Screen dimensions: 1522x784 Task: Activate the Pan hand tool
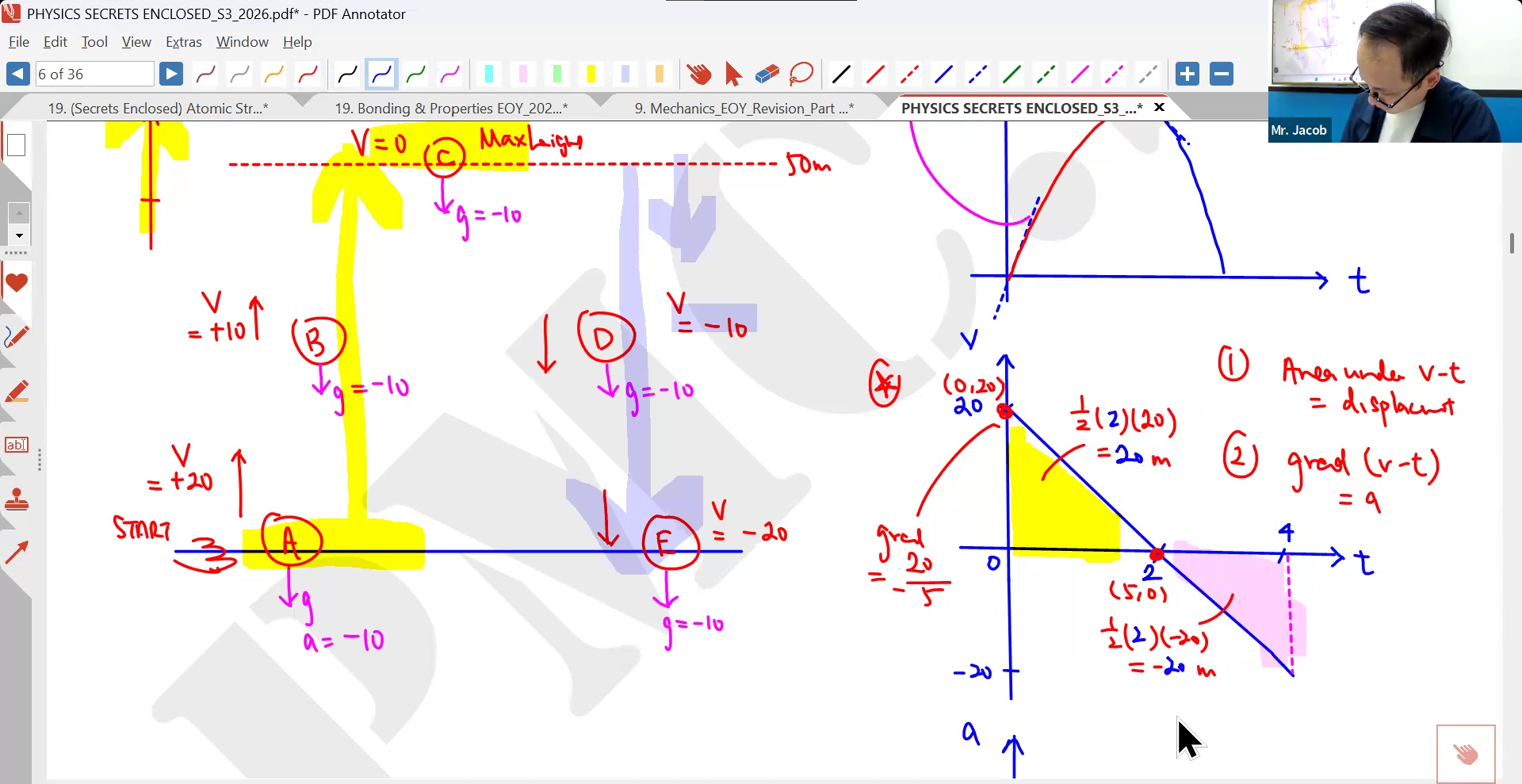point(698,75)
